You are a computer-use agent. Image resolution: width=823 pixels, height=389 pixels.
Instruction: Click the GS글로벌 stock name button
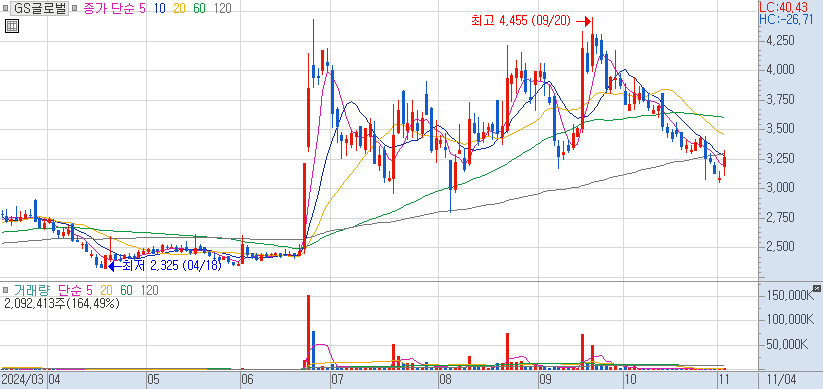click(x=39, y=8)
